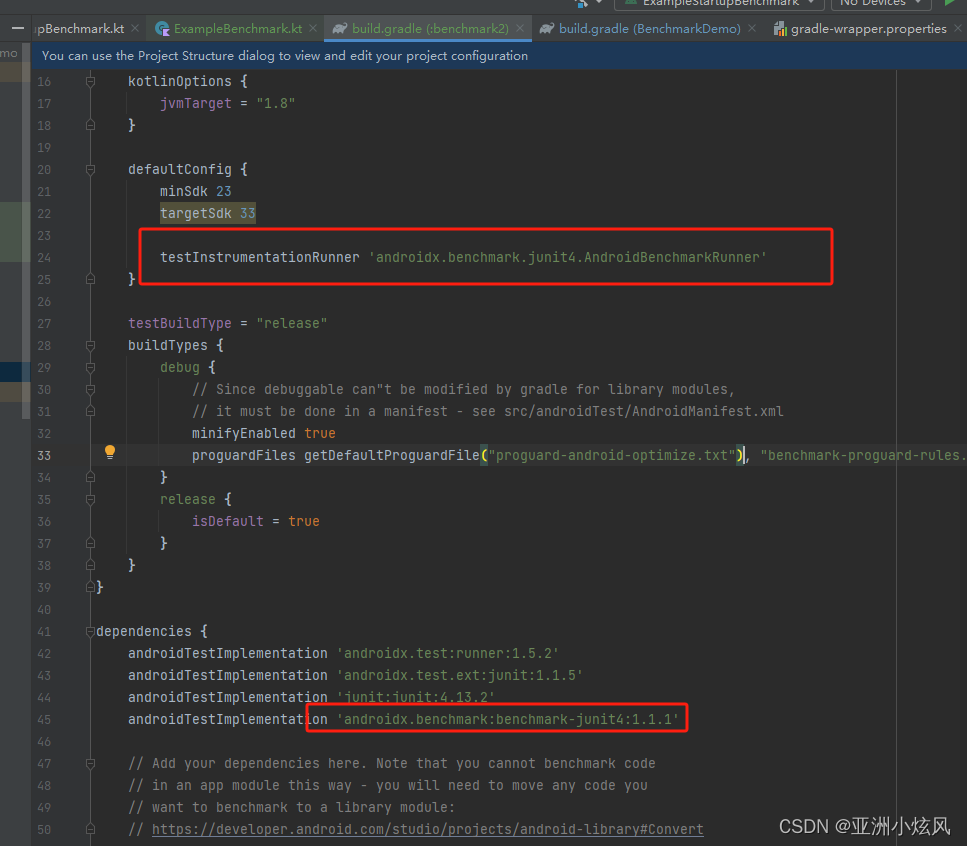Image resolution: width=967 pixels, height=846 pixels.
Task: Switch to the build.gradle (BenchmarkDemo) tab
Action: (650, 28)
